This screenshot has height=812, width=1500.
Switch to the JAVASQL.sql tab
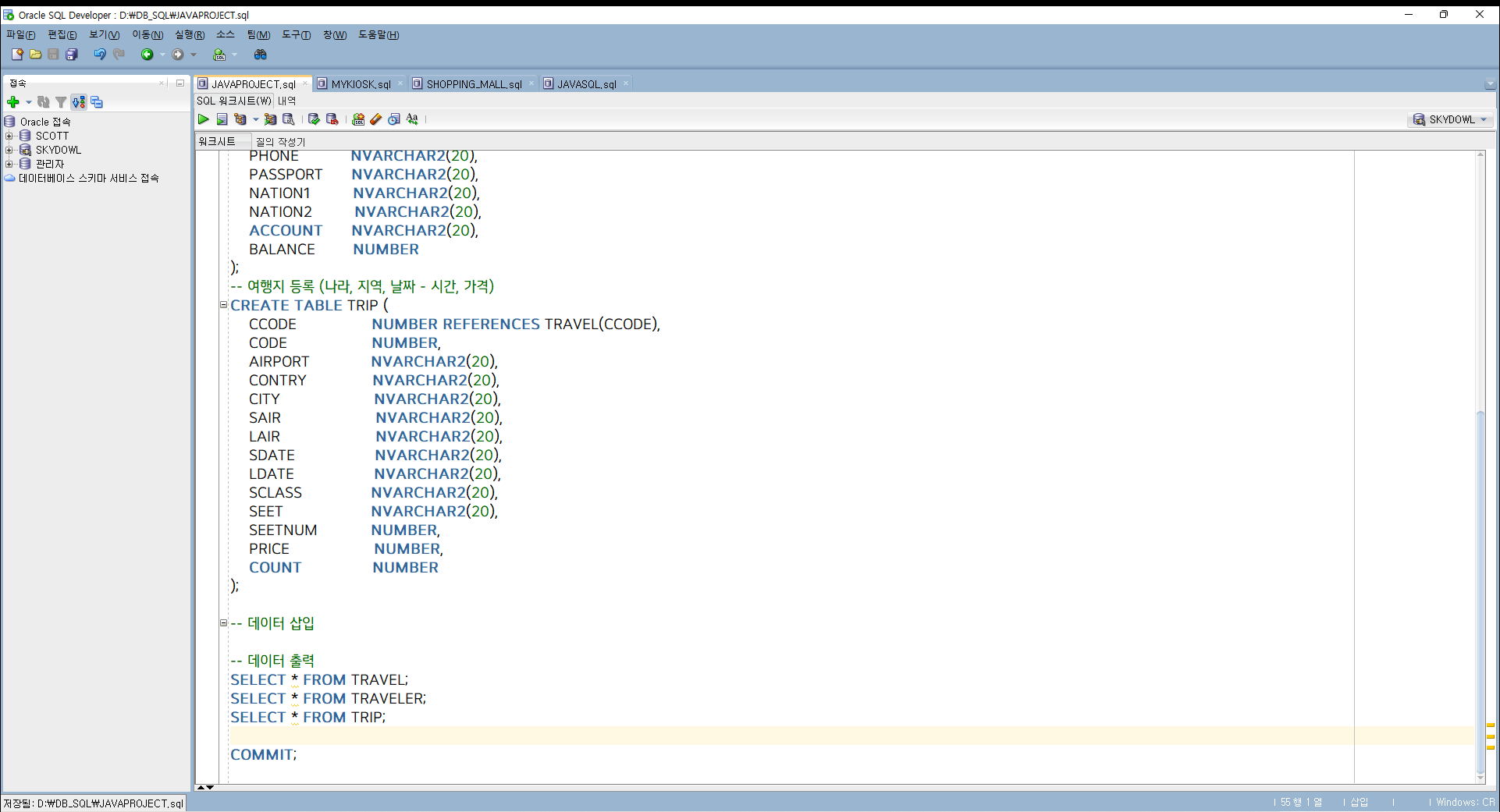coord(587,84)
